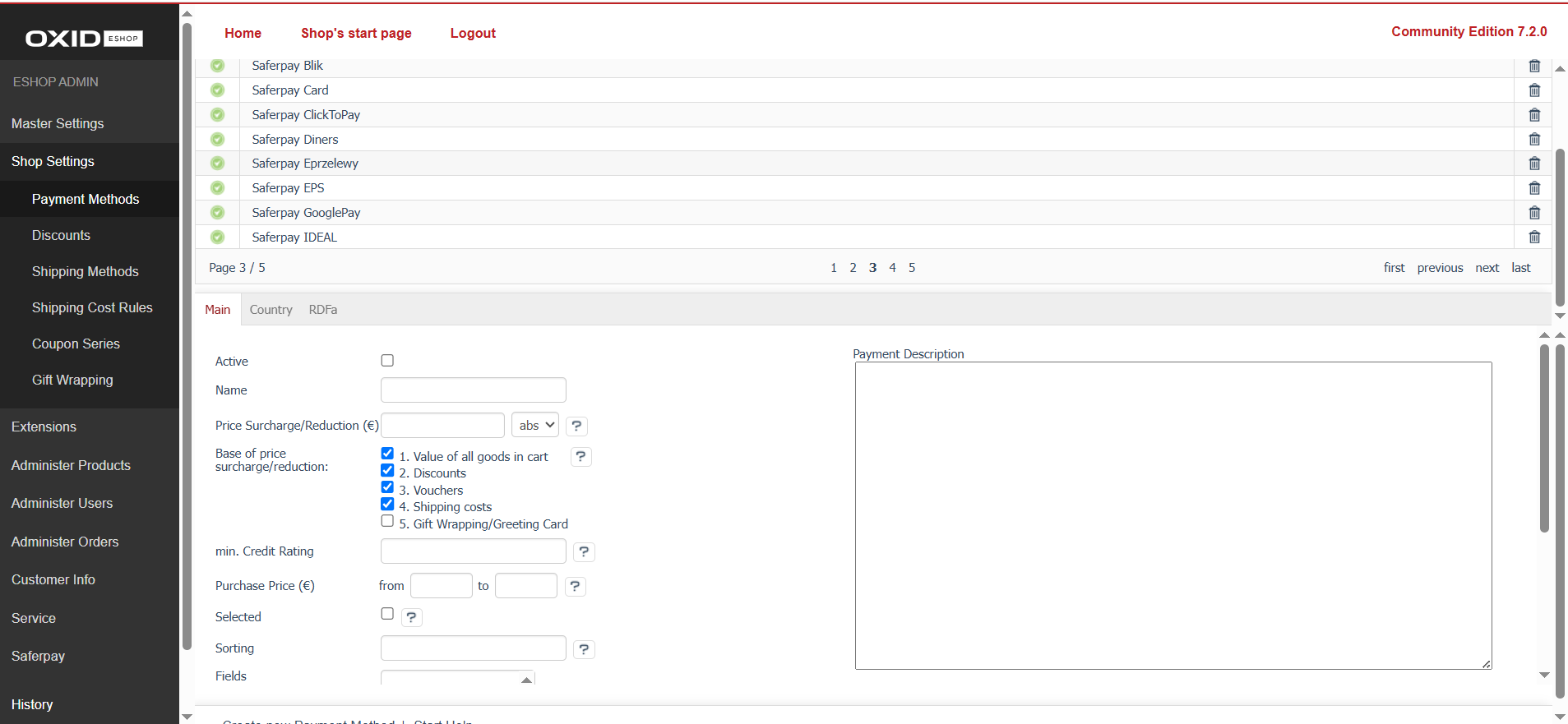Expand Administer Products menu
Image resolution: width=1568 pixels, height=724 pixels.
(x=71, y=465)
